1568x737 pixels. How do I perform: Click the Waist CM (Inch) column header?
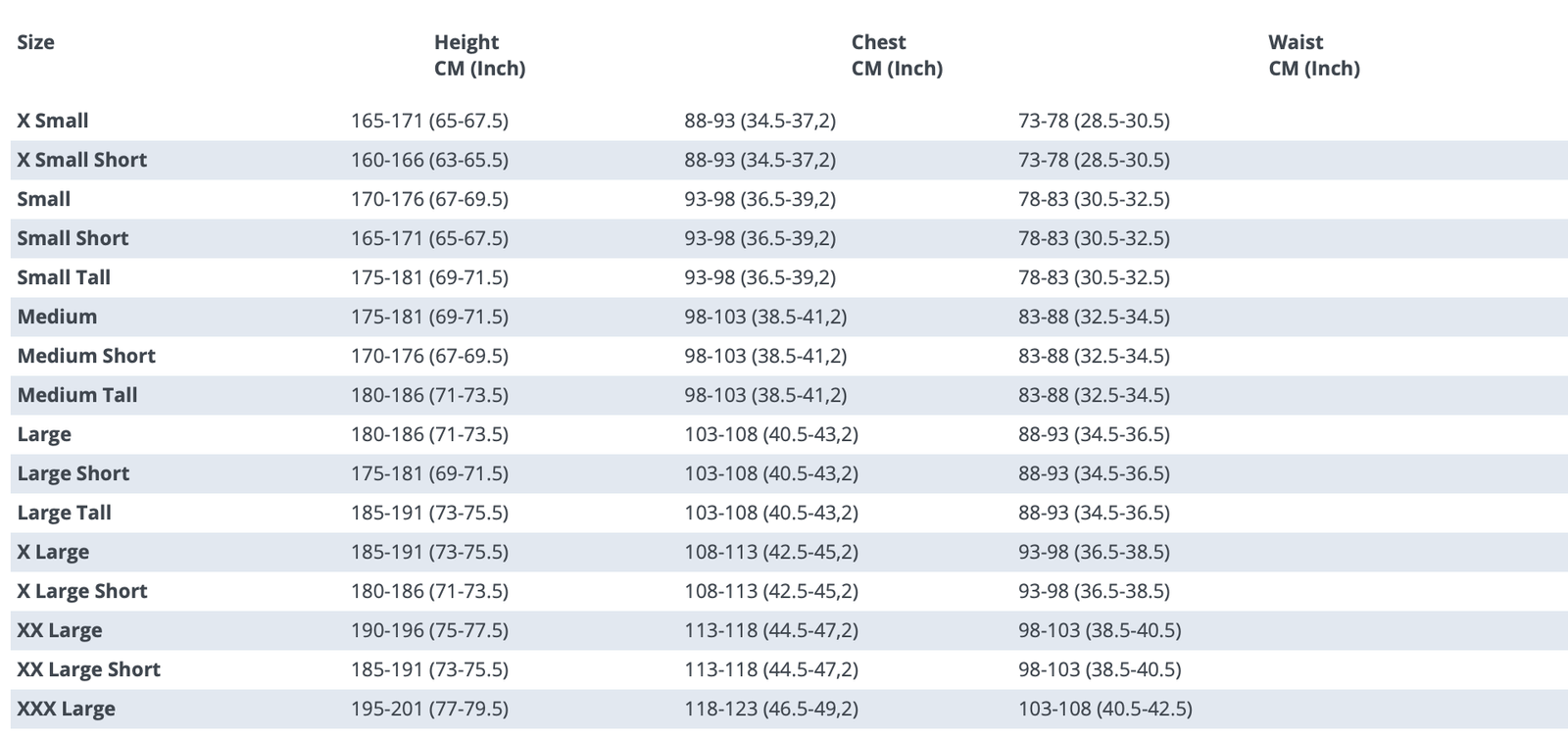[1313, 55]
